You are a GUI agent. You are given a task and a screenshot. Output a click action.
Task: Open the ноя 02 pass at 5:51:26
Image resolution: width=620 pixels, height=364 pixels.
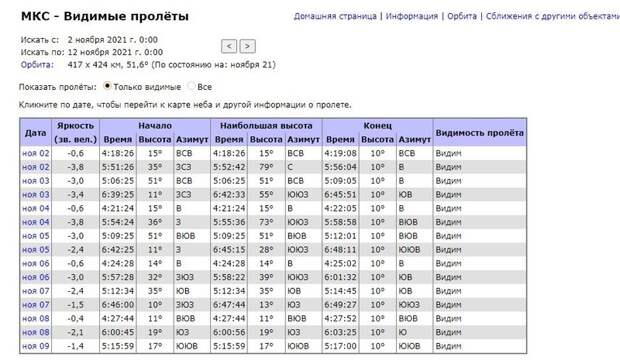(x=36, y=167)
